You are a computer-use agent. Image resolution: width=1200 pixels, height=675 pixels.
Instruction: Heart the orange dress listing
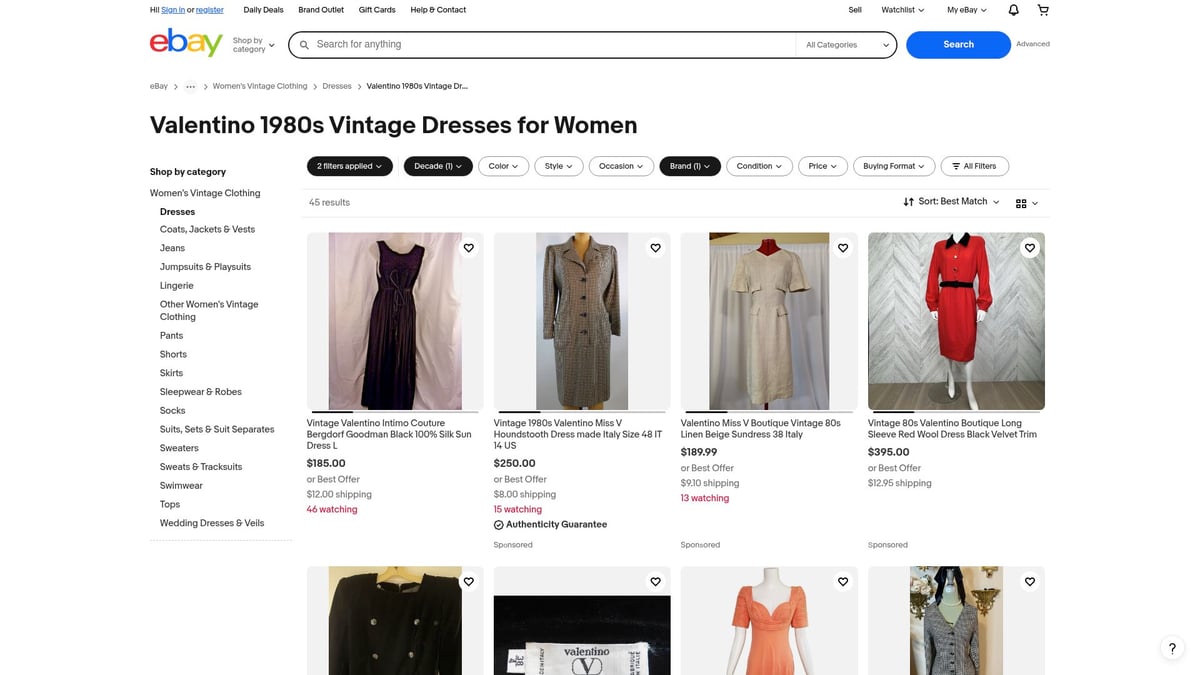pyautogui.click(x=842, y=581)
